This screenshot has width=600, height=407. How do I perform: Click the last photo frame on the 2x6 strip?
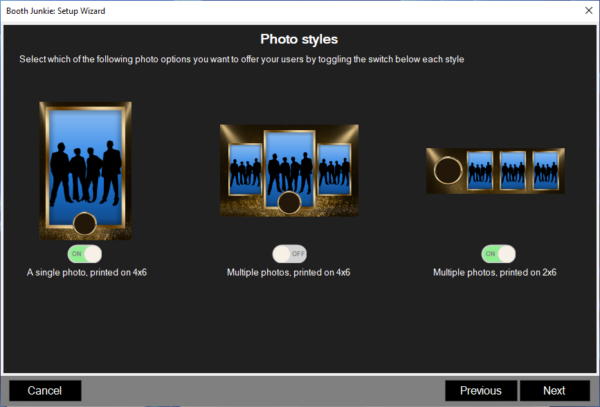click(546, 170)
